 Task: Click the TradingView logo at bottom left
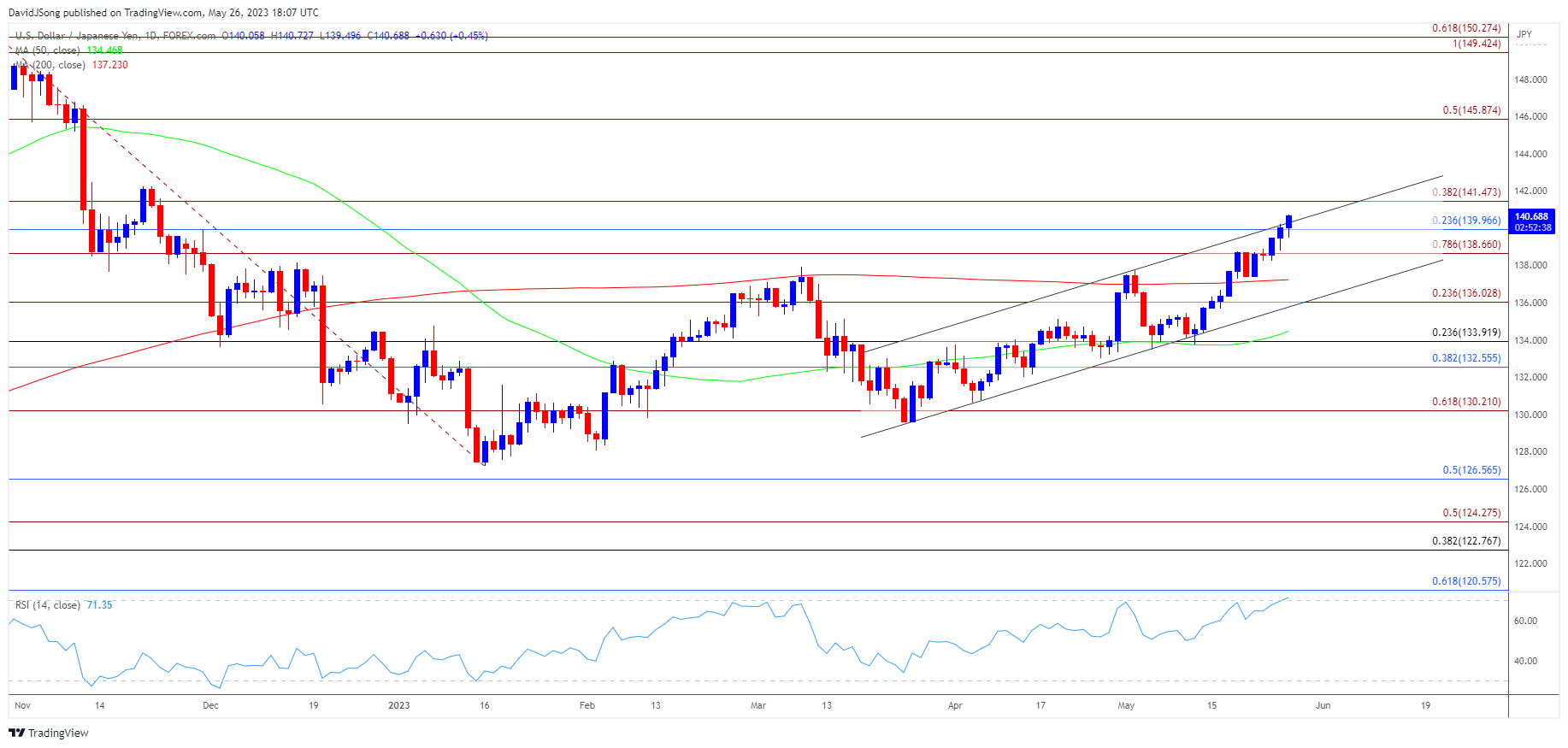pyautogui.click(x=49, y=733)
